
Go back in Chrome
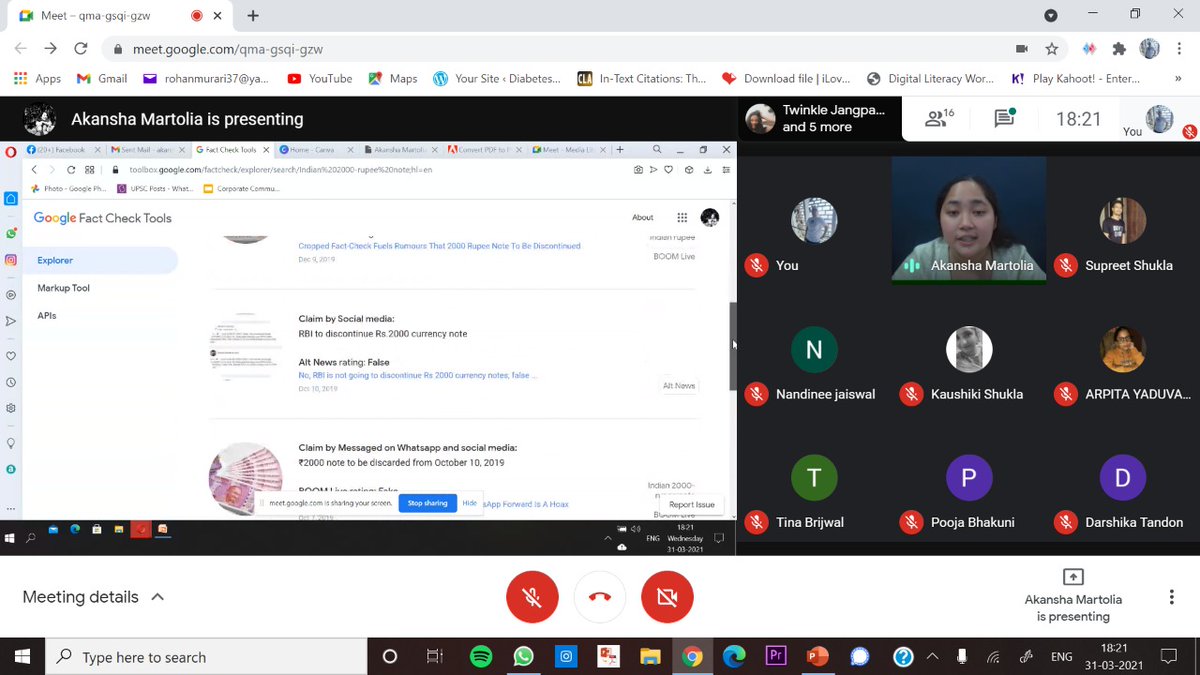(x=21, y=48)
